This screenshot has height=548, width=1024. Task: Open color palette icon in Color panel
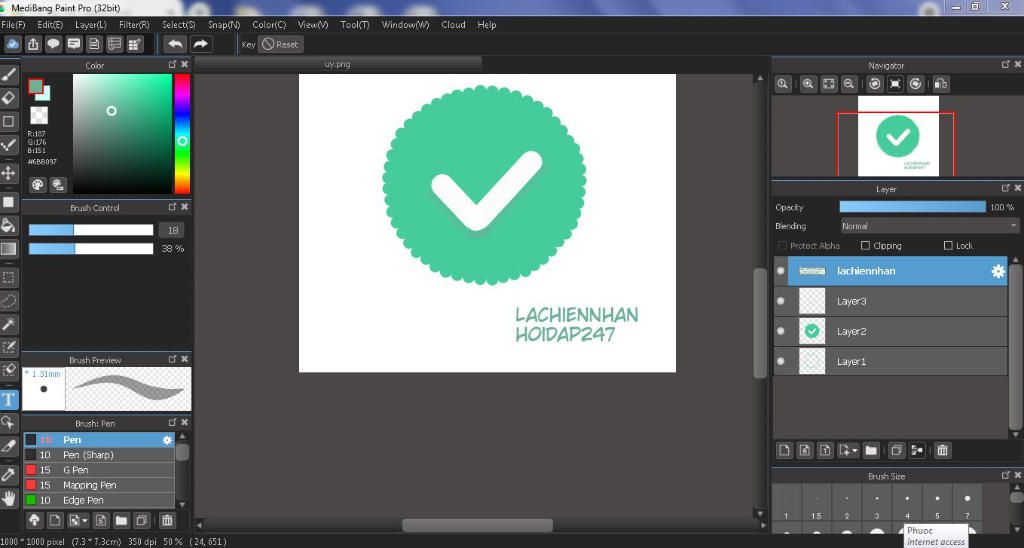[38, 185]
